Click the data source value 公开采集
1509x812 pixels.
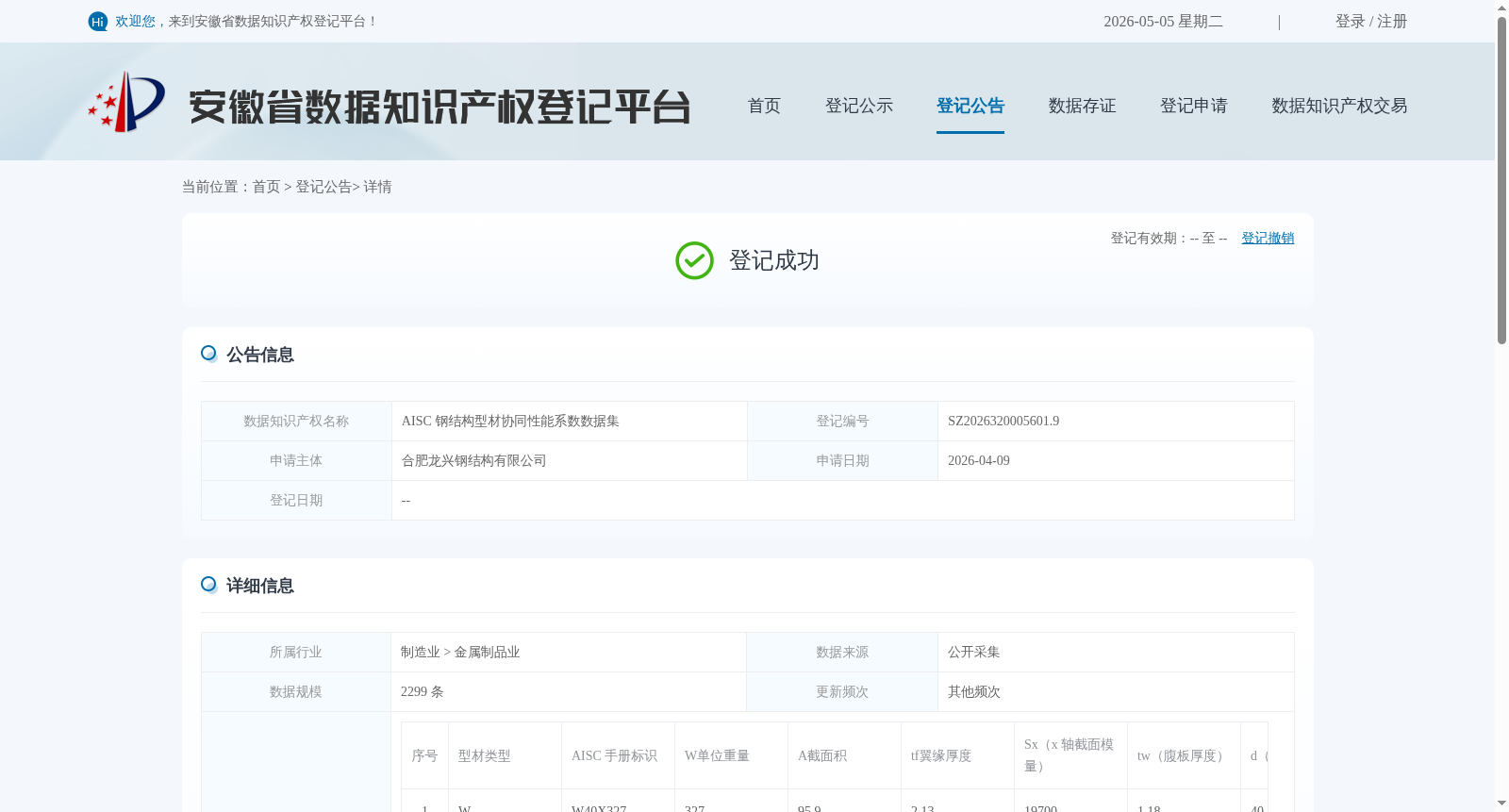[974, 653]
